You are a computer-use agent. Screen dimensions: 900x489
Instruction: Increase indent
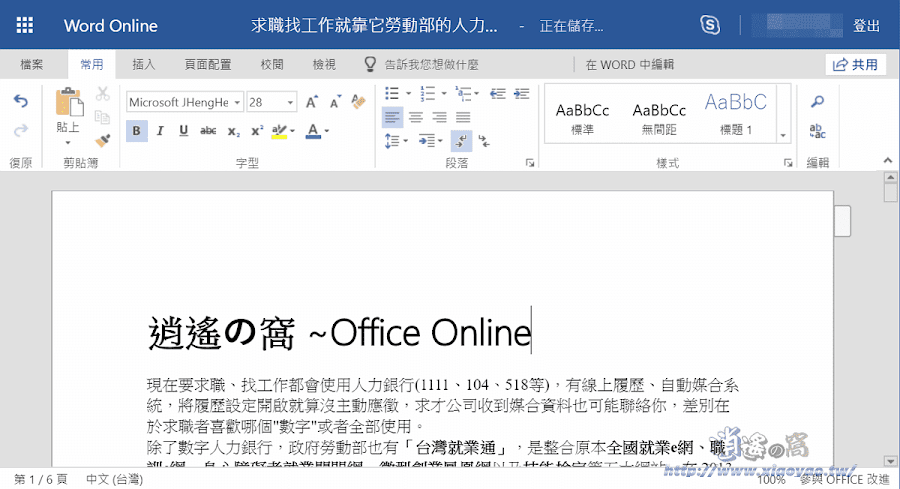point(522,94)
